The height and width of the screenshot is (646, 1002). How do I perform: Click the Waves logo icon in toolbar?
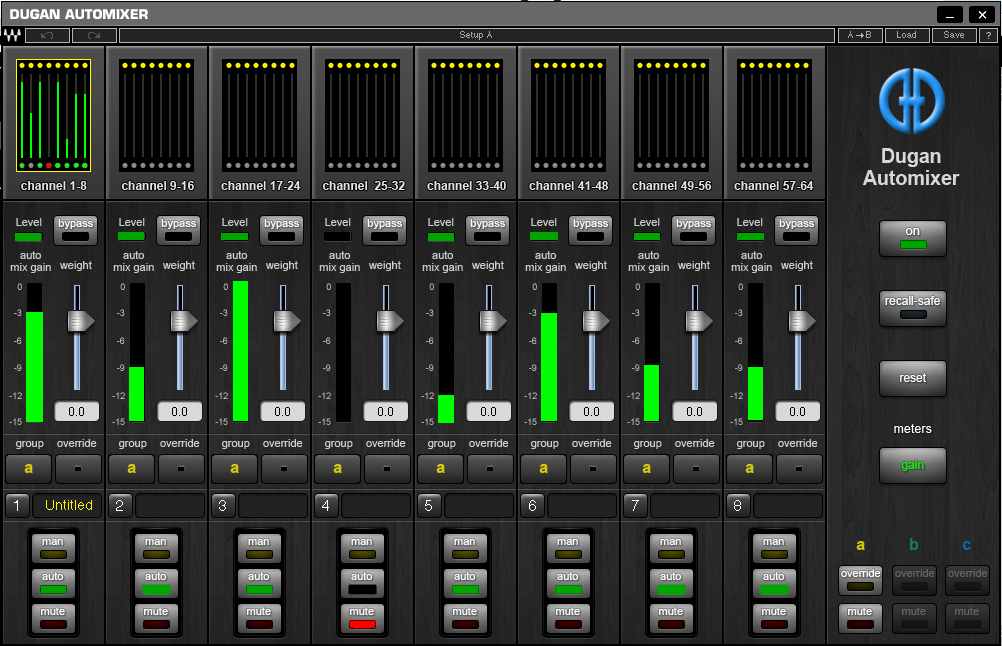(12, 35)
